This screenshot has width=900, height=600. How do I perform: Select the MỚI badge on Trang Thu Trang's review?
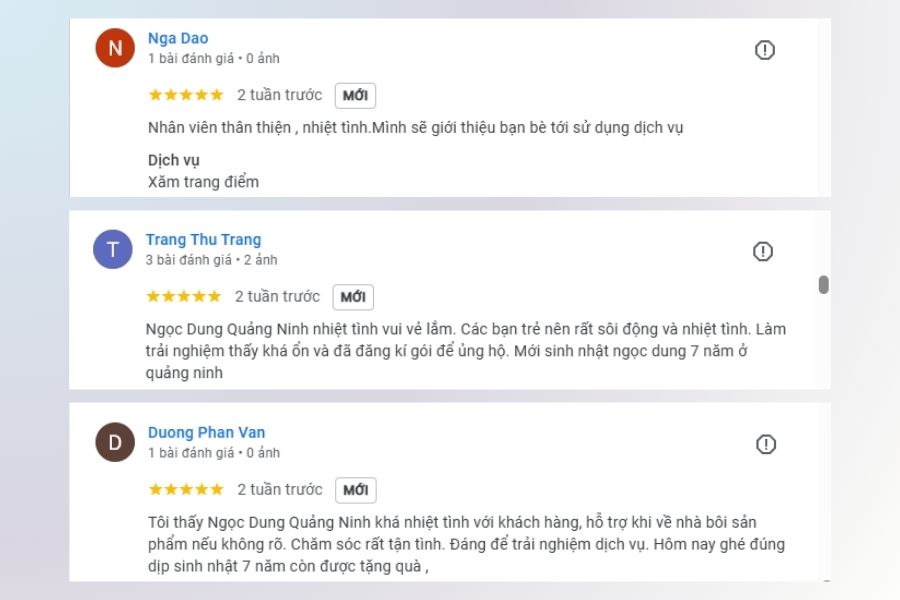coord(353,296)
